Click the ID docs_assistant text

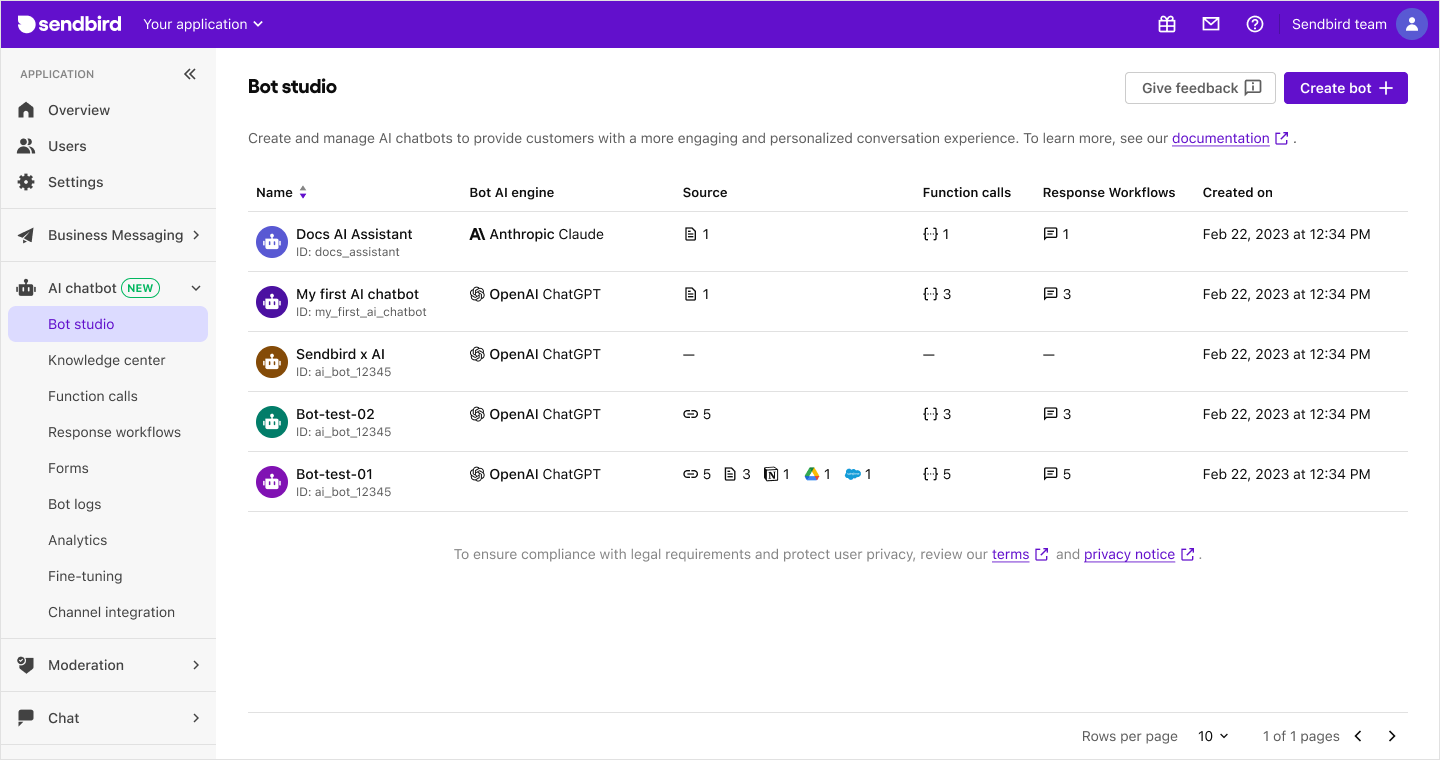[x=348, y=252]
